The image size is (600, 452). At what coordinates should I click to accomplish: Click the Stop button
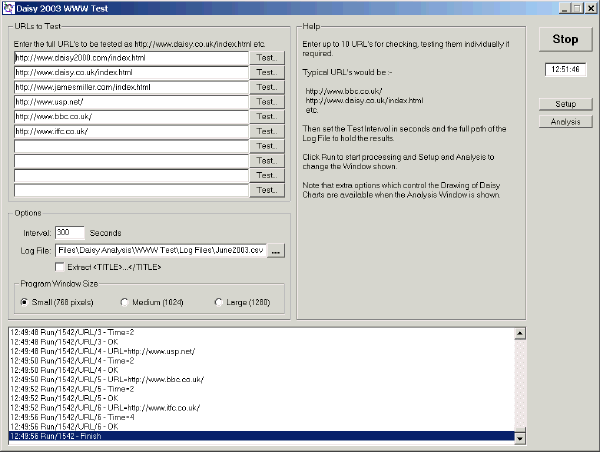point(565,39)
